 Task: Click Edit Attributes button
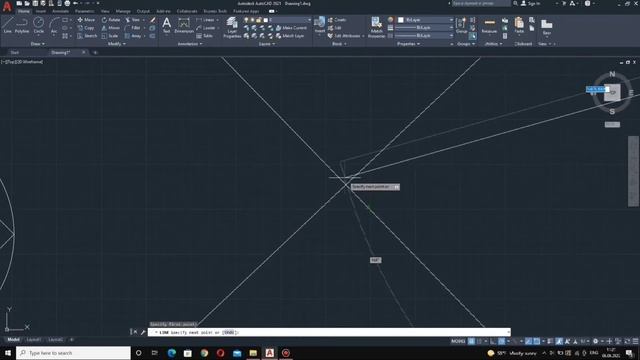point(345,36)
